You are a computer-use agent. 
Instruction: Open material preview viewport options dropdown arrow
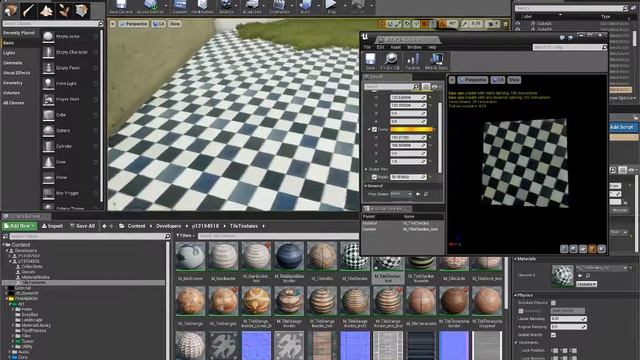[452, 80]
